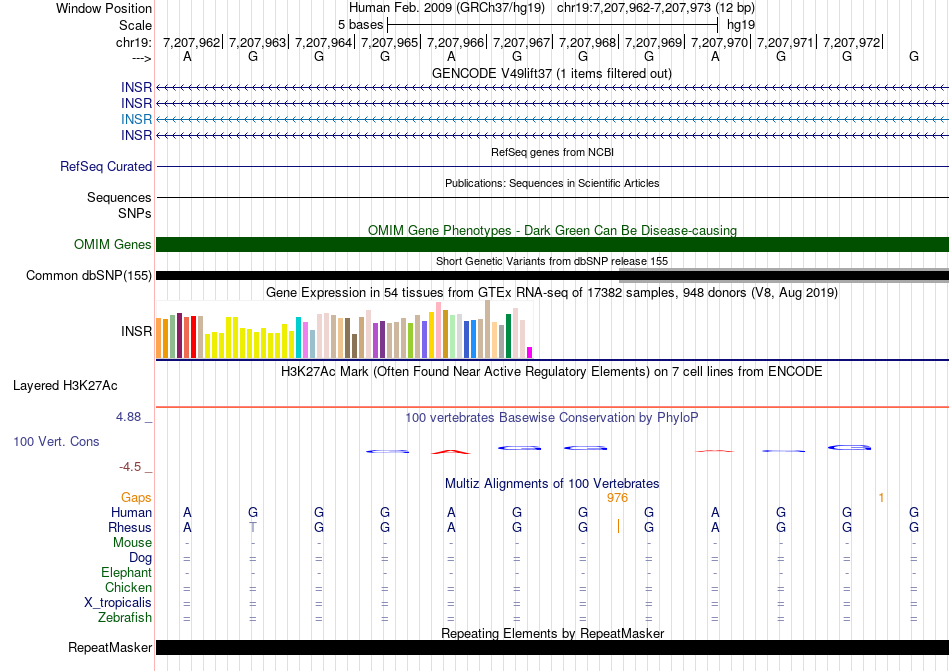The image size is (950, 671).
Task: Click the T mismatch base in Rhesus row
Action: click(x=253, y=527)
